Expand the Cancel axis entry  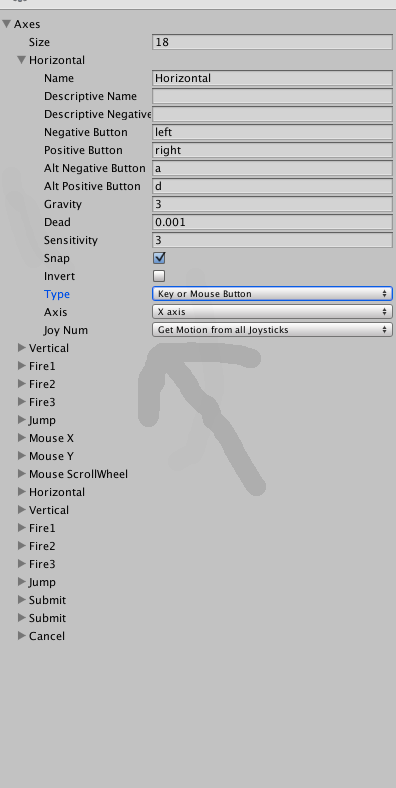[x=22, y=636]
